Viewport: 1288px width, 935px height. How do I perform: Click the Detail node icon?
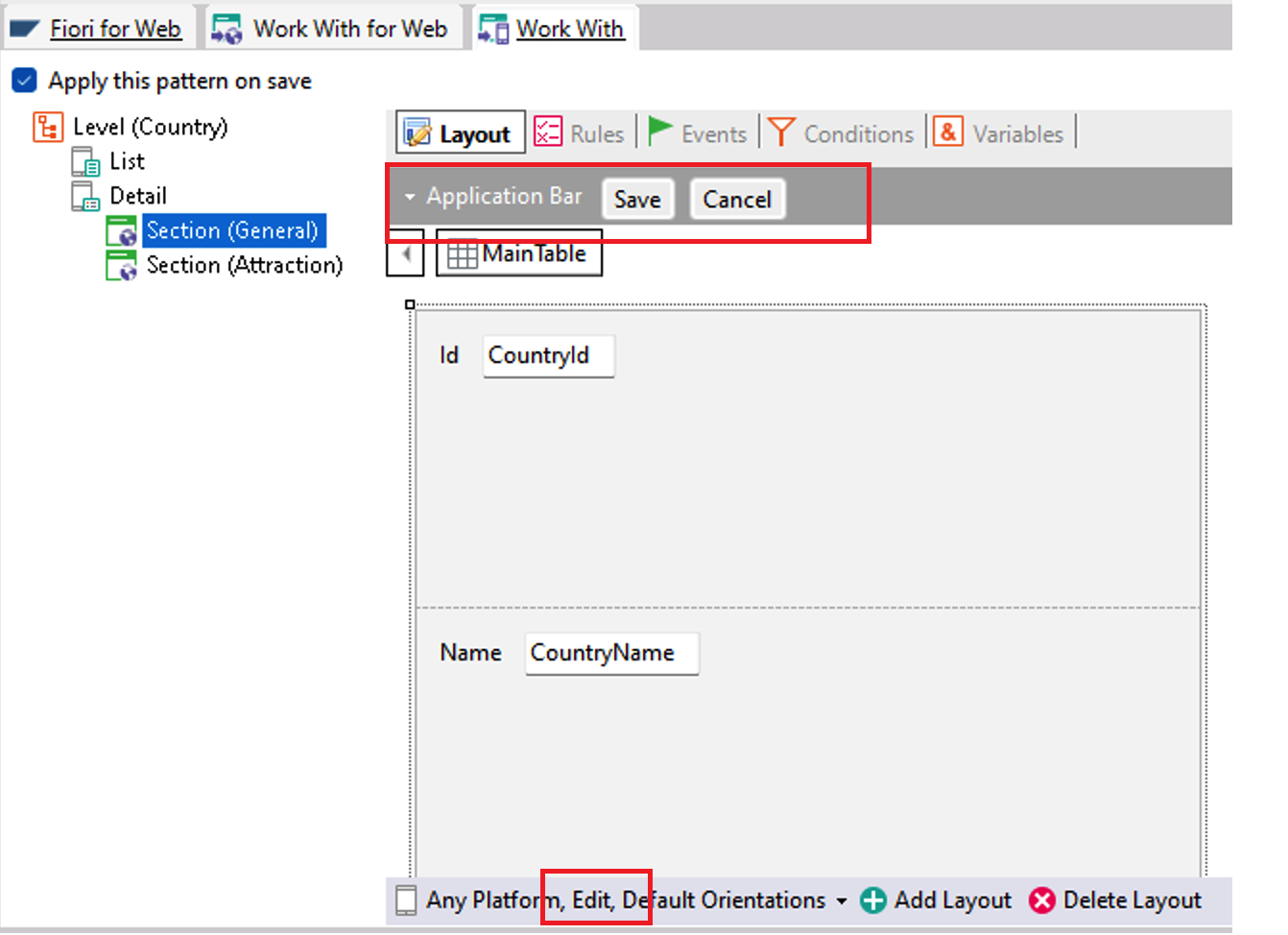pyautogui.click(x=85, y=196)
